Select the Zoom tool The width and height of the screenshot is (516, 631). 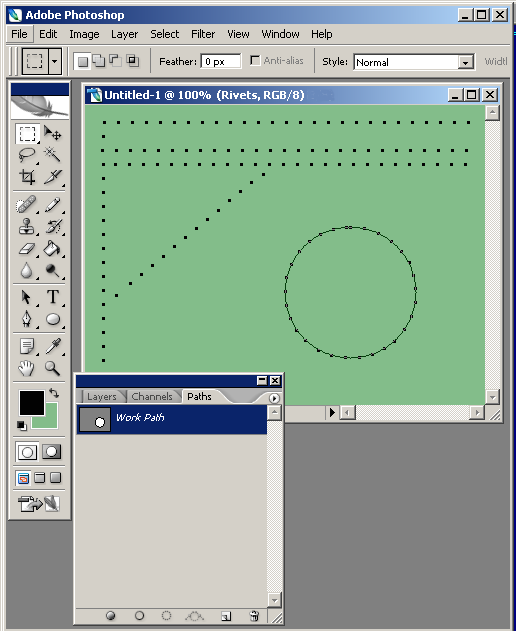tap(52, 368)
